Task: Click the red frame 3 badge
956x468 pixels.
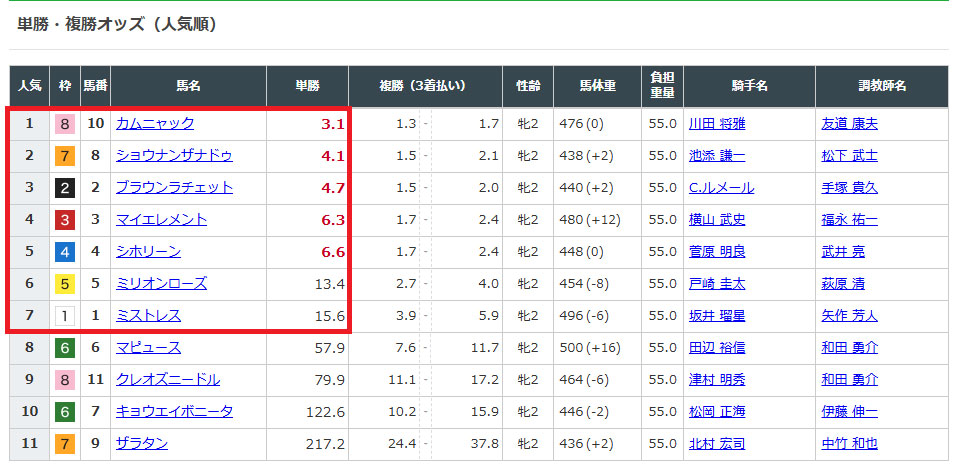Action: click(64, 219)
